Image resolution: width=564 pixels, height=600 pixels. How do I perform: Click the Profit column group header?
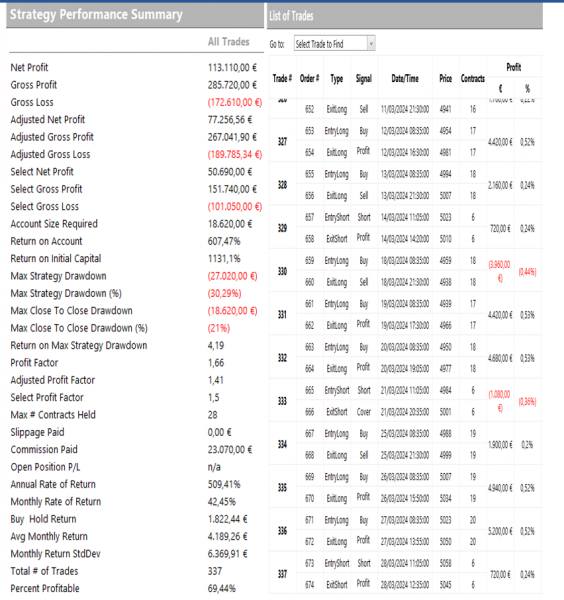click(x=513, y=67)
